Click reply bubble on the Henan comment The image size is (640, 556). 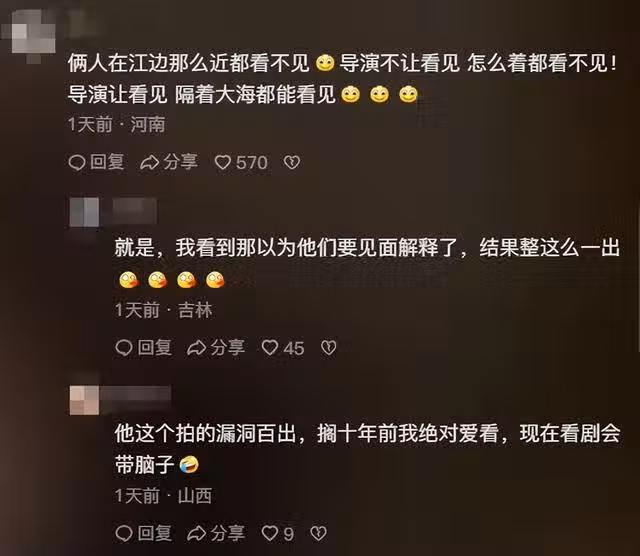click(77, 162)
